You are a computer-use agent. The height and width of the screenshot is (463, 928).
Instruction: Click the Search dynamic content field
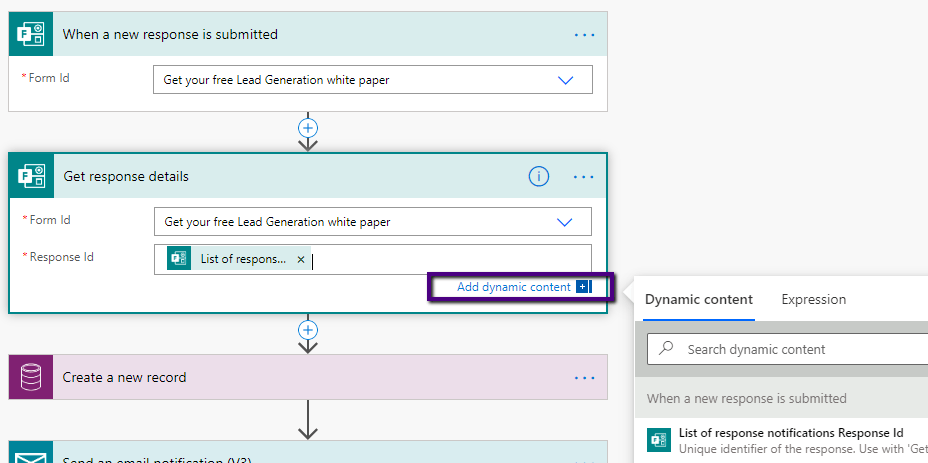click(800, 349)
